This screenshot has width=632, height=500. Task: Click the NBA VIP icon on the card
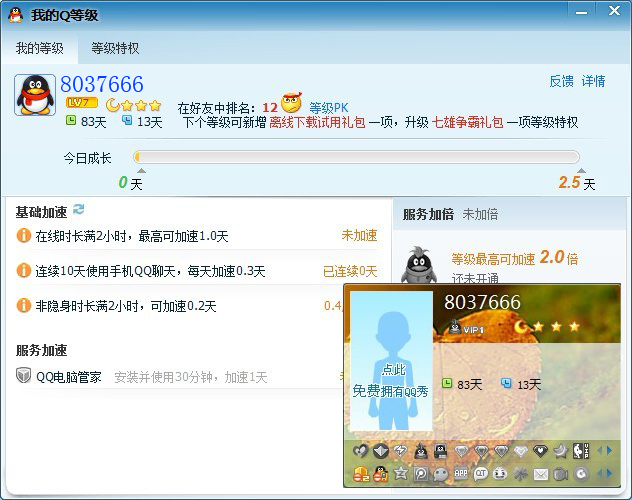pyautogui.click(x=581, y=451)
